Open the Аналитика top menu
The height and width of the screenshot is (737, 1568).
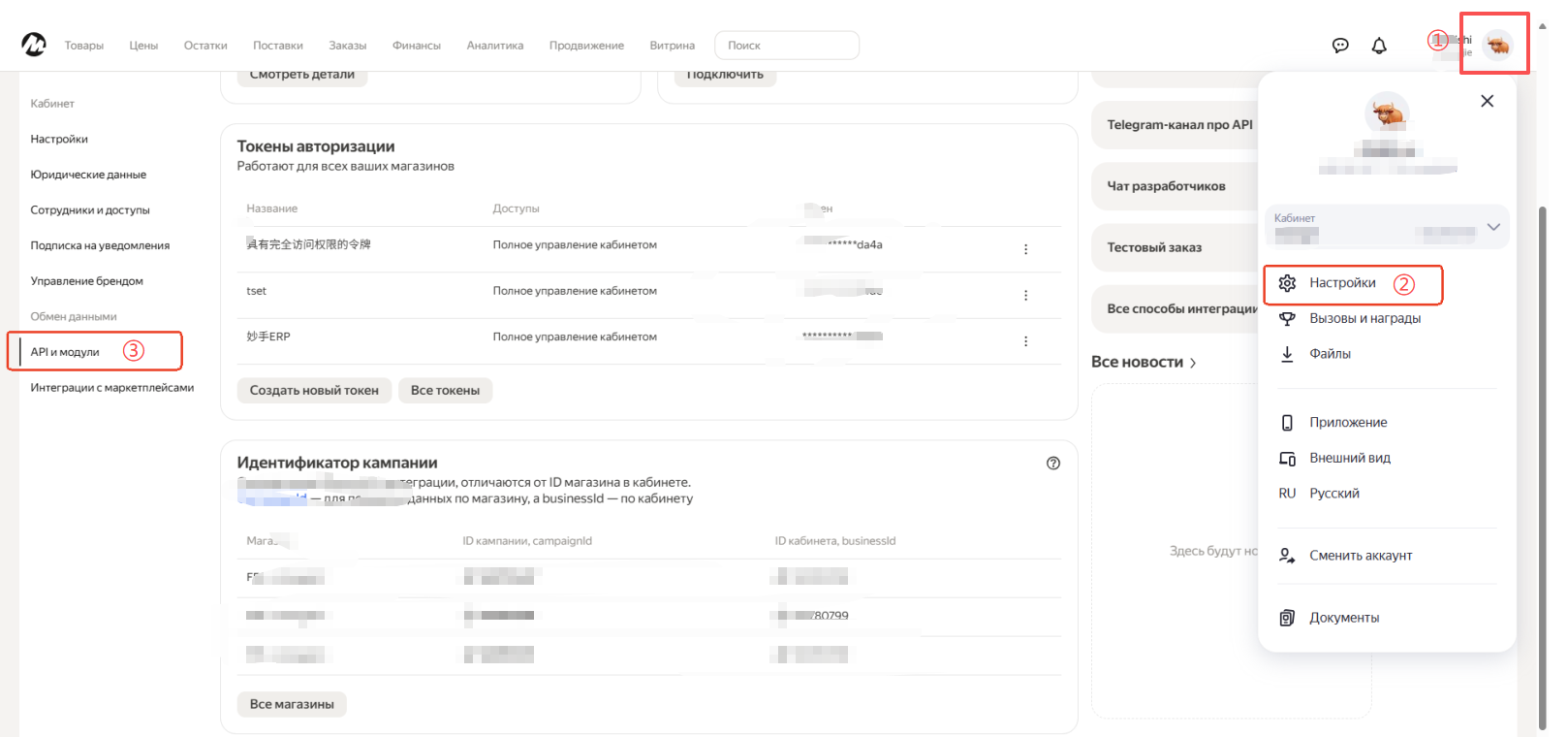(494, 46)
